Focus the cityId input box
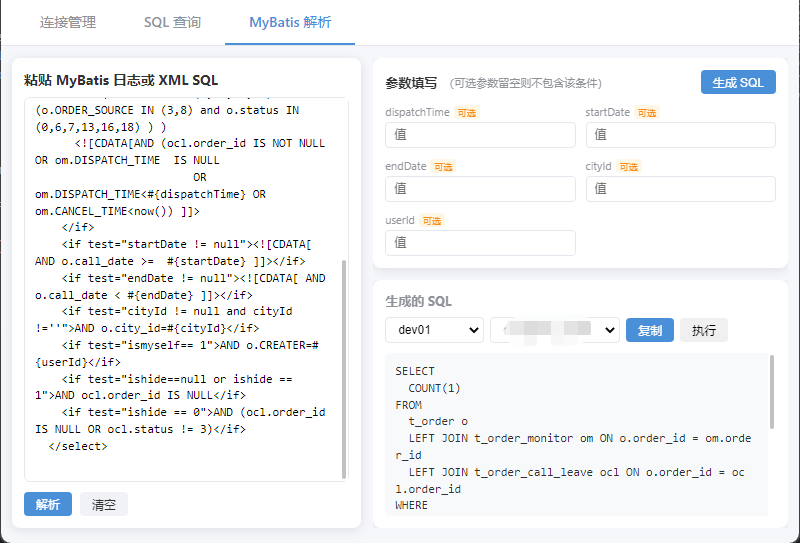Image resolution: width=800 pixels, height=543 pixels. coord(680,189)
